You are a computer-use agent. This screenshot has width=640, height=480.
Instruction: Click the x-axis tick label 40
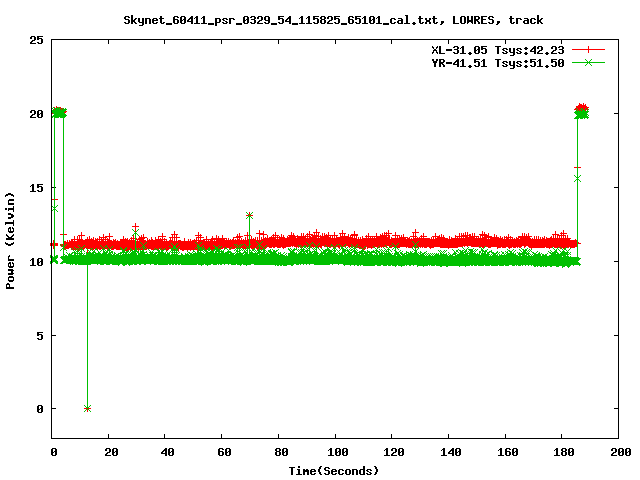pyautogui.click(x=167, y=452)
